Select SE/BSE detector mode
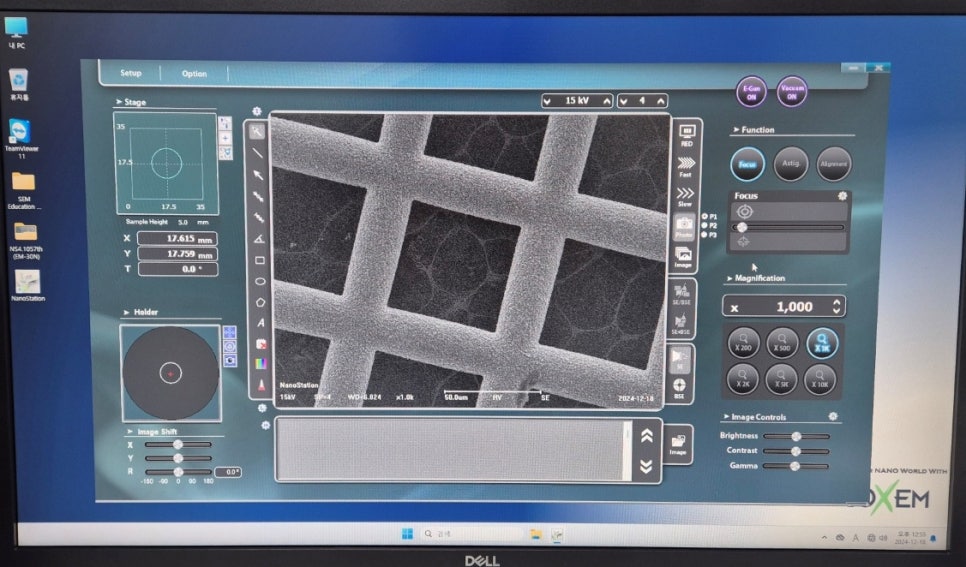 (681, 293)
